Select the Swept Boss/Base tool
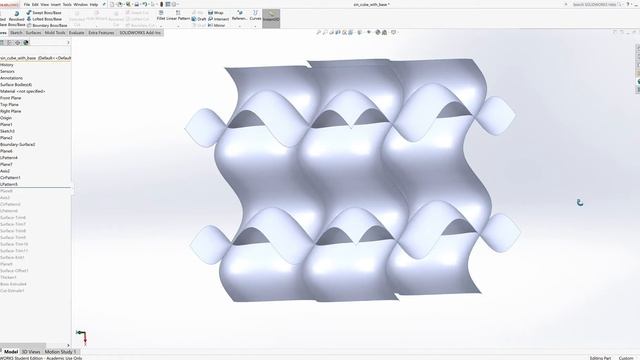The height and width of the screenshot is (360, 640). click(x=44, y=13)
